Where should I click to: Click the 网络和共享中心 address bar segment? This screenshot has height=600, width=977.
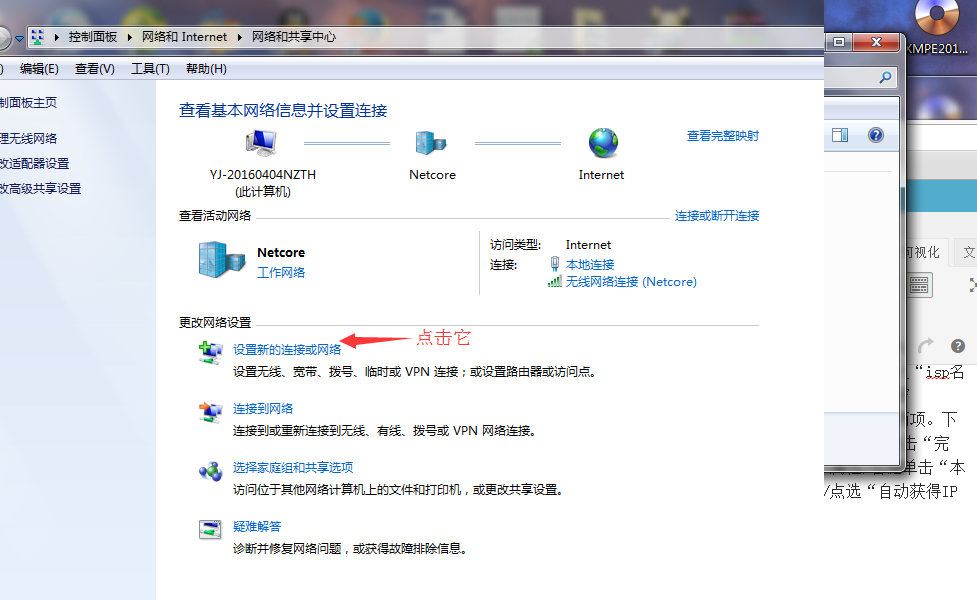click(x=293, y=37)
